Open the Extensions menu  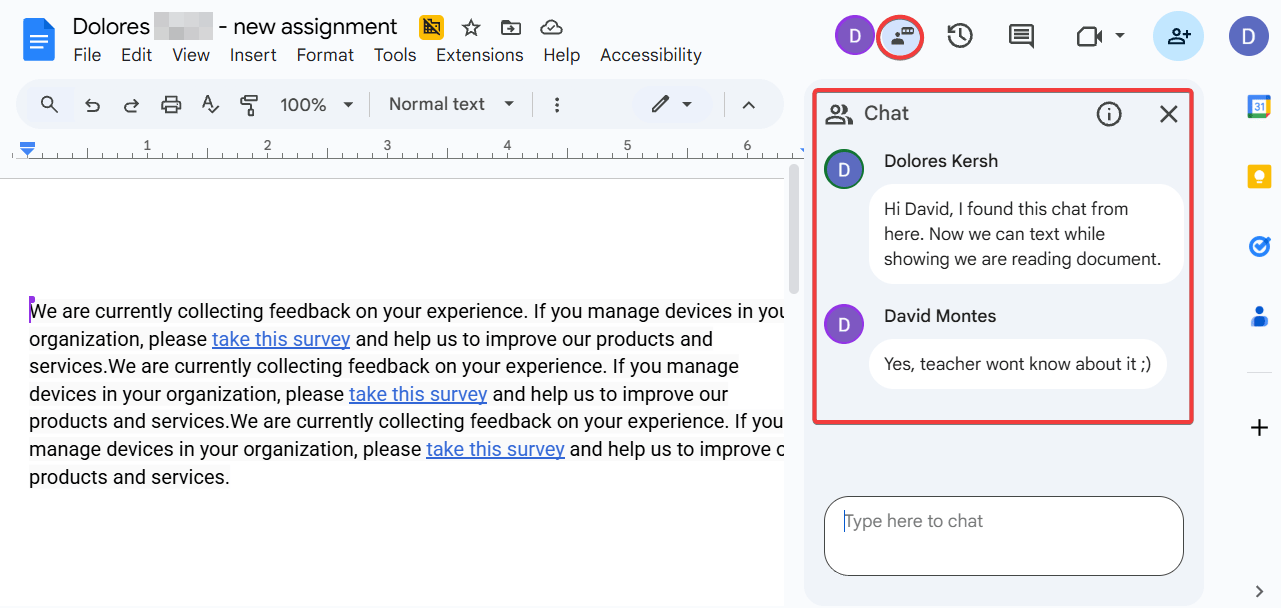click(x=479, y=55)
